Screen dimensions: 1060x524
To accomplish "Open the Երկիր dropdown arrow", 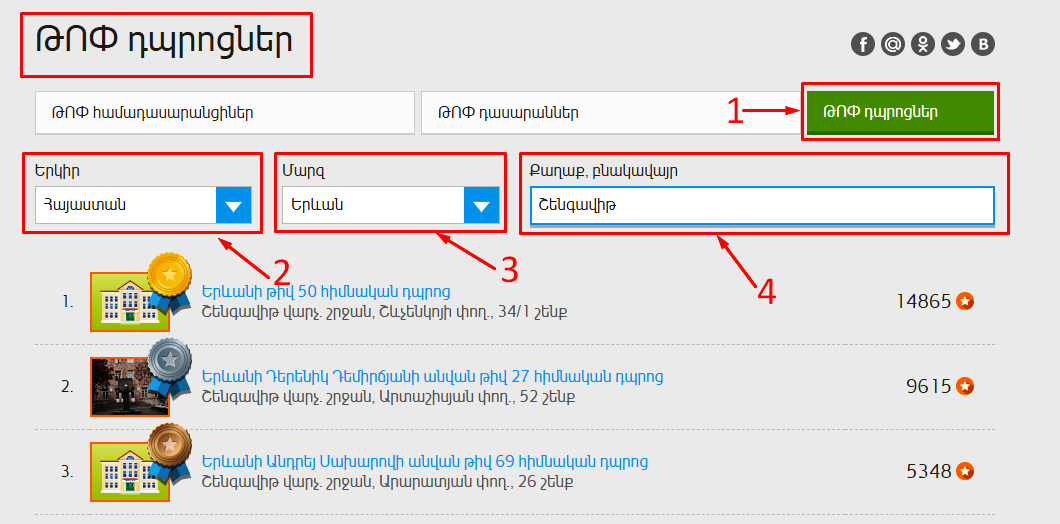I will [x=234, y=205].
